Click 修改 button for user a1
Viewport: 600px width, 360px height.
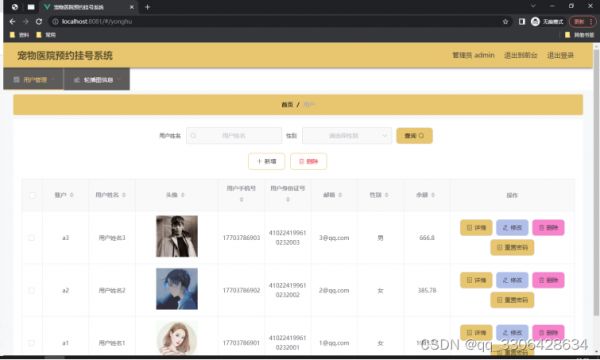pos(512,332)
